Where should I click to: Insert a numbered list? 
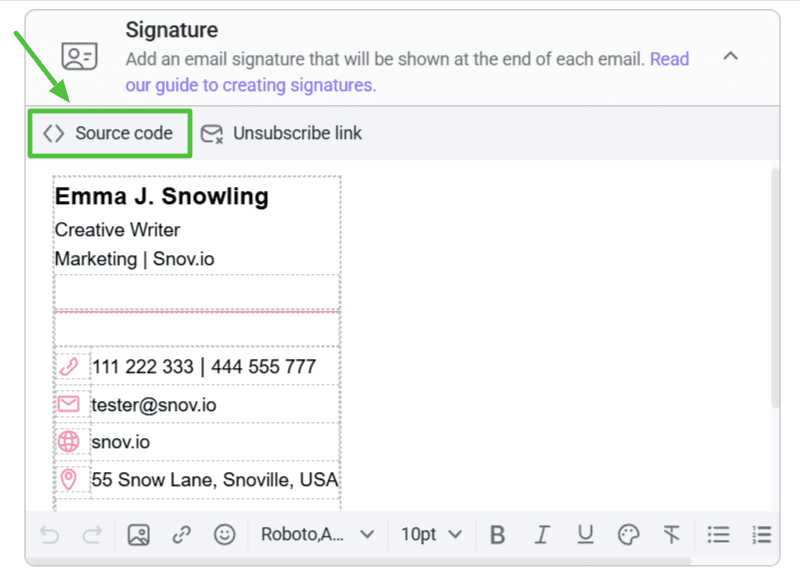[x=762, y=535]
